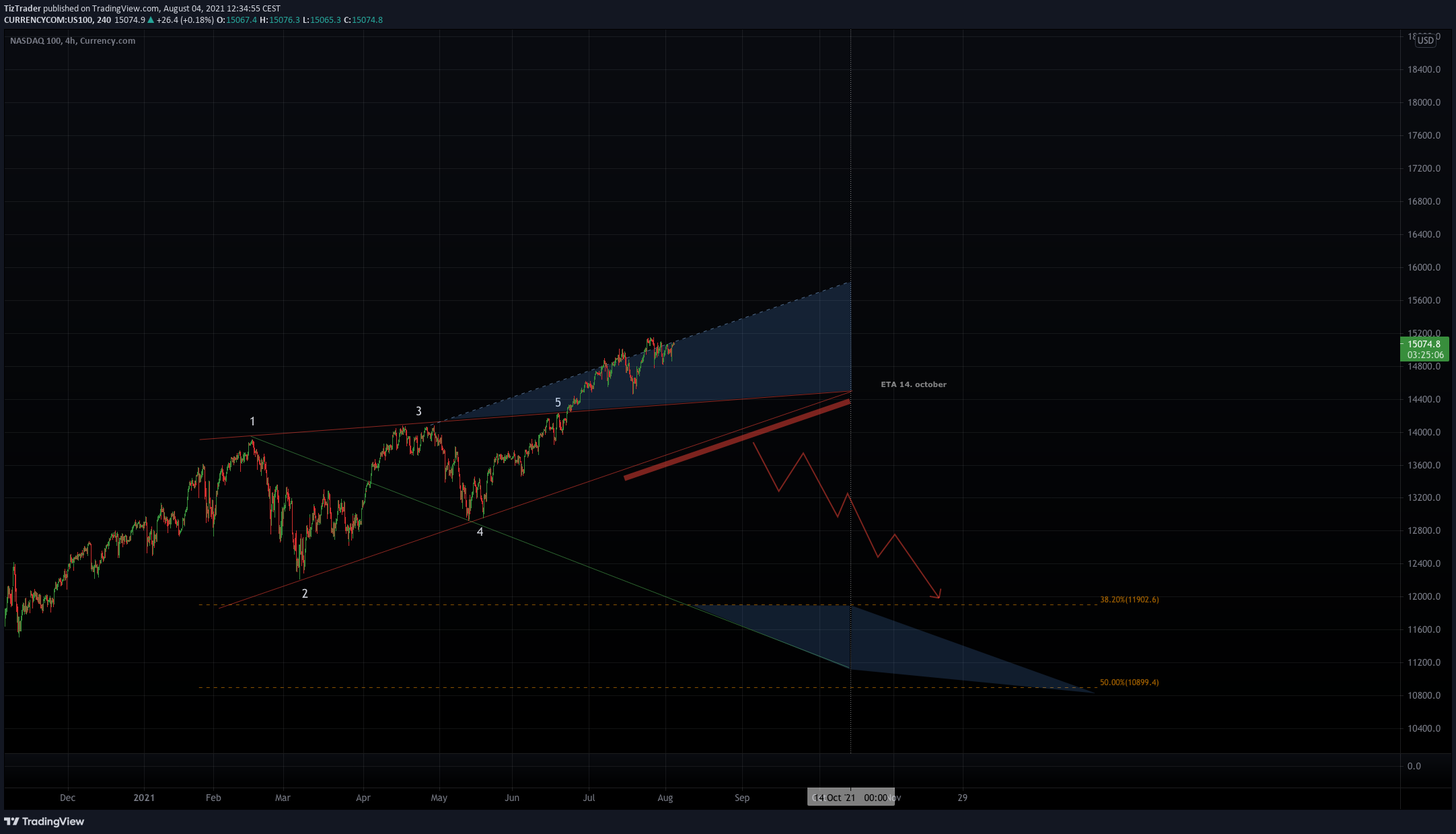Screen dimensions: 1456x834
Task: Click the Feb label on time axis
Action: [213, 798]
